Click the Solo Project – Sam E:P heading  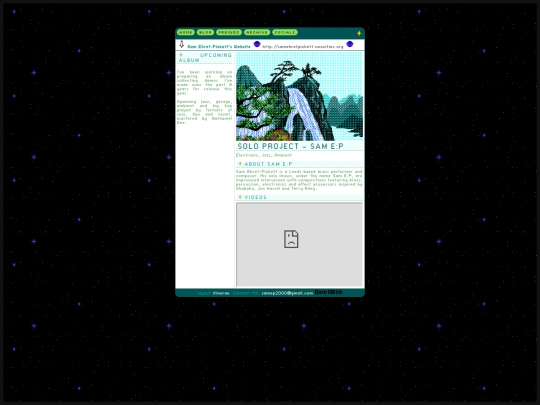pos(290,146)
